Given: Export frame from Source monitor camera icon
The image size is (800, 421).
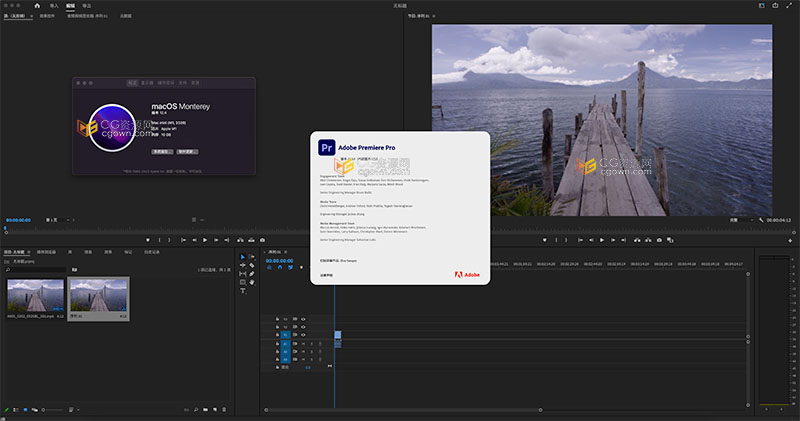Looking at the screenshot, I should (x=262, y=240).
